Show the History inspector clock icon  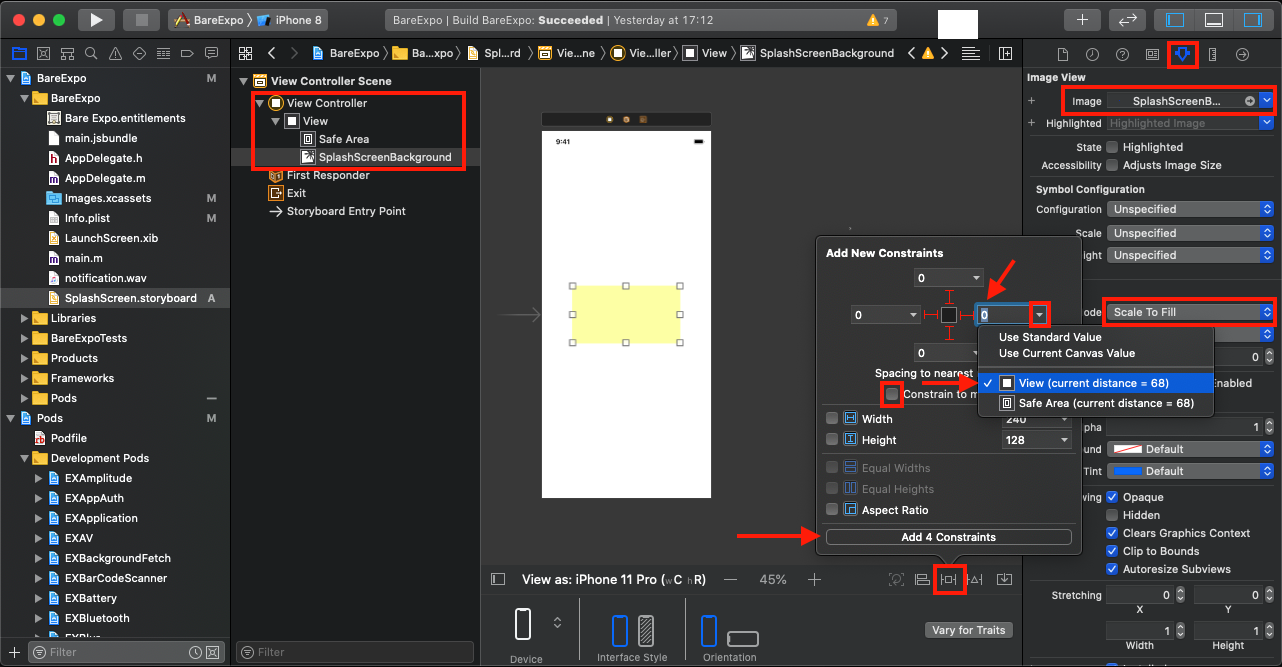pyautogui.click(x=1093, y=54)
